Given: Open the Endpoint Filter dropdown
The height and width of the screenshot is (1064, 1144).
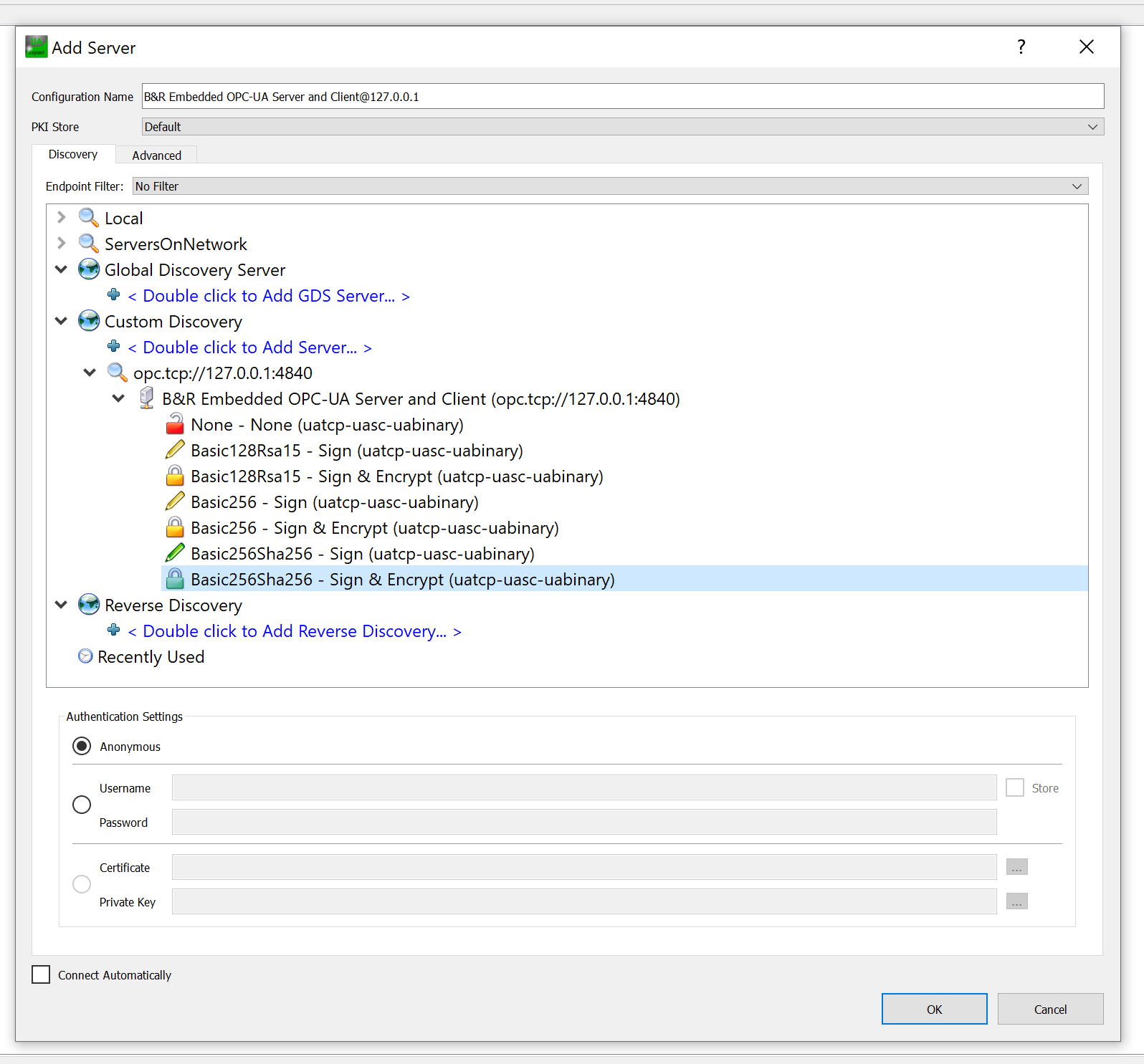Looking at the screenshot, I should pyautogui.click(x=611, y=186).
